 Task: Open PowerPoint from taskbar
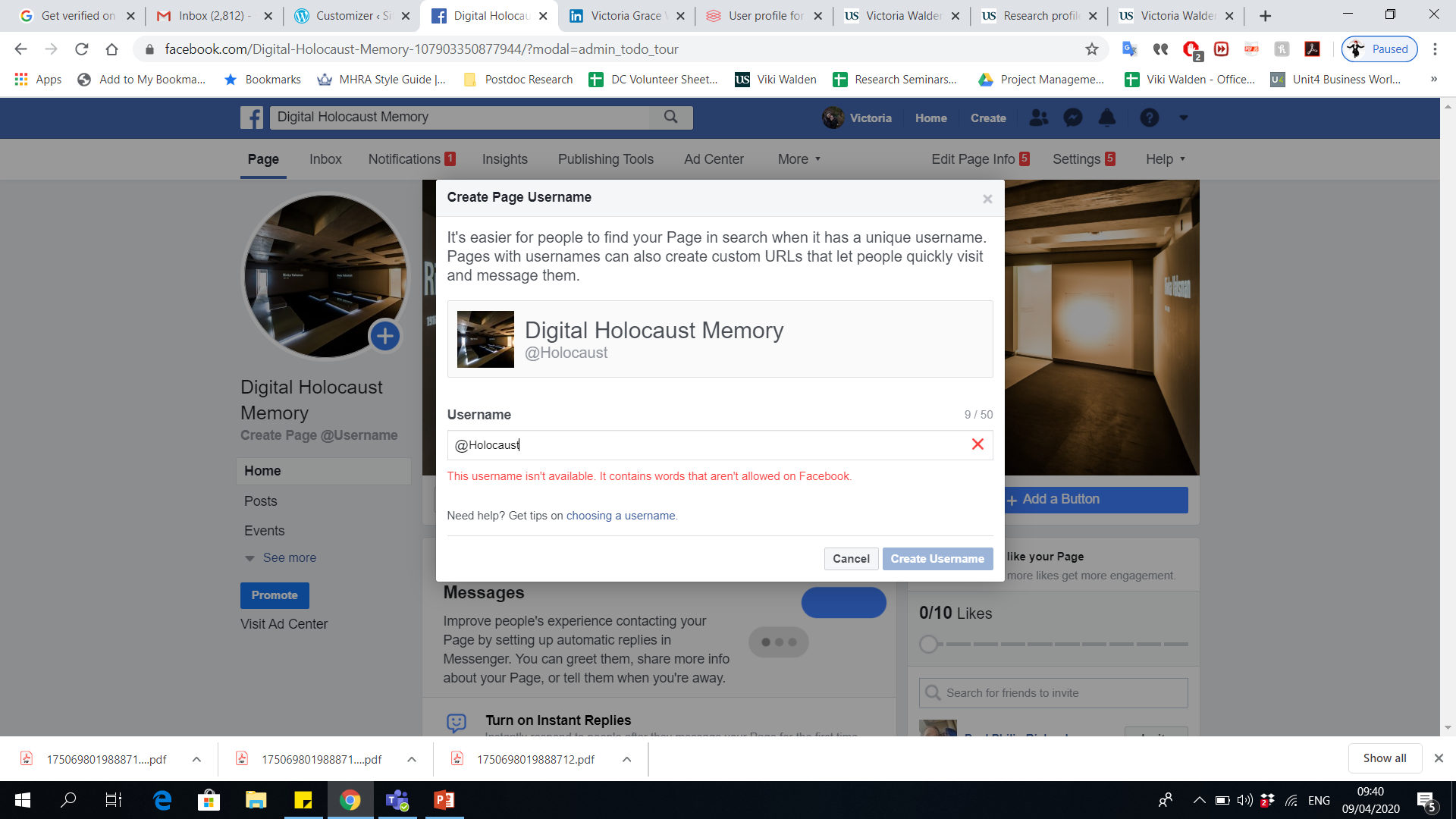click(x=444, y=800)
